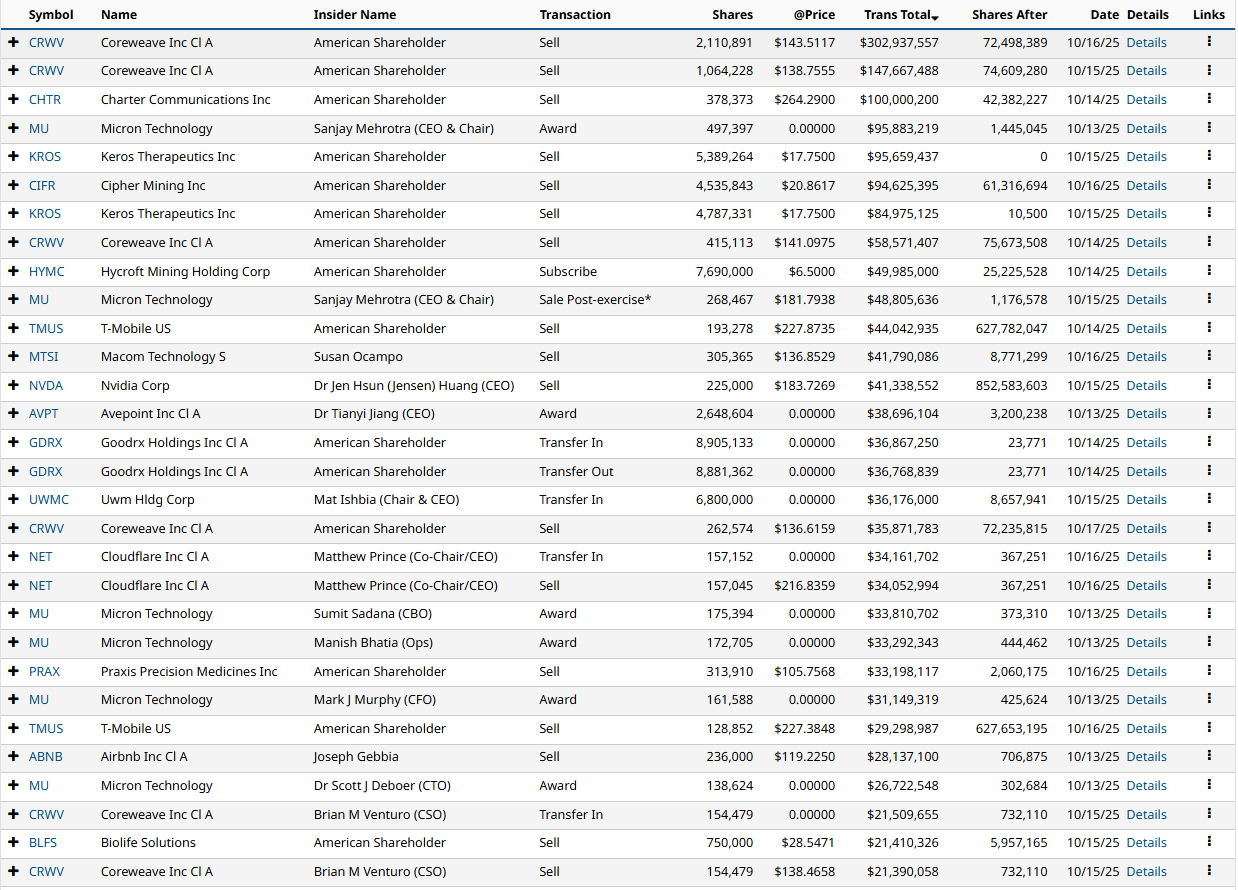Sort by Shares After column header
This screenshot has width=1238, height=890.
[1010, 15]
